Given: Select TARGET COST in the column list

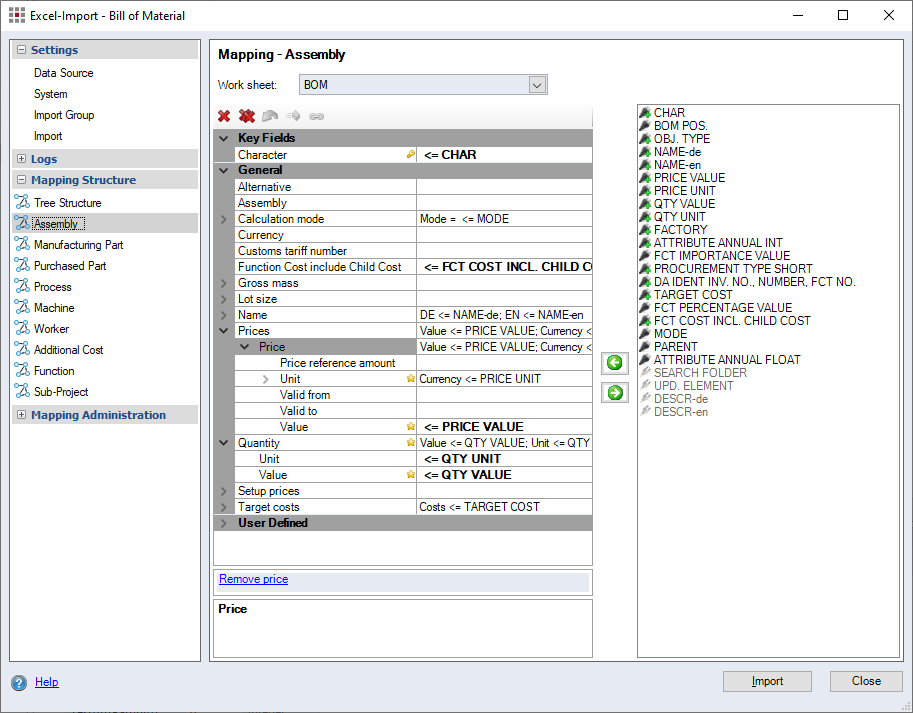Looking at the screenshot, I should (692, 295).
